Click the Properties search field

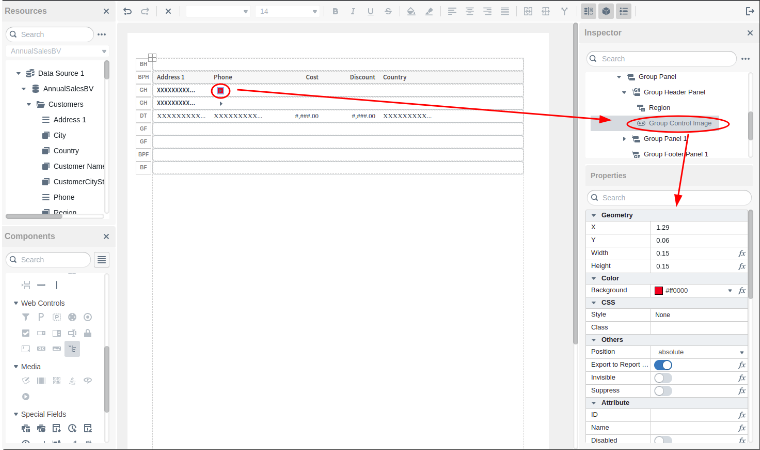pos(670,198)
